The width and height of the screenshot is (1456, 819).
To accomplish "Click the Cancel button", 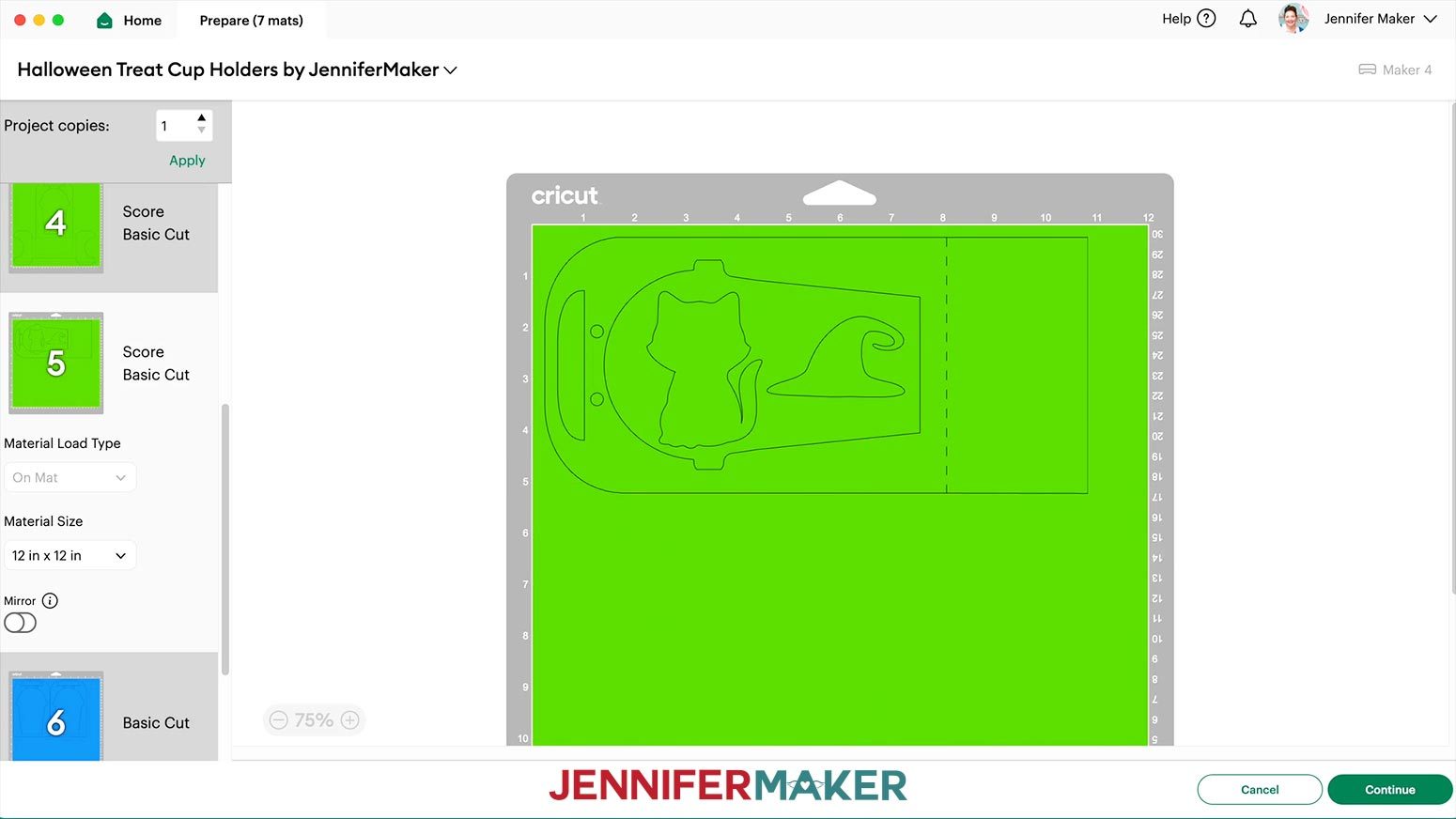I will click(x=1260, y=790).
